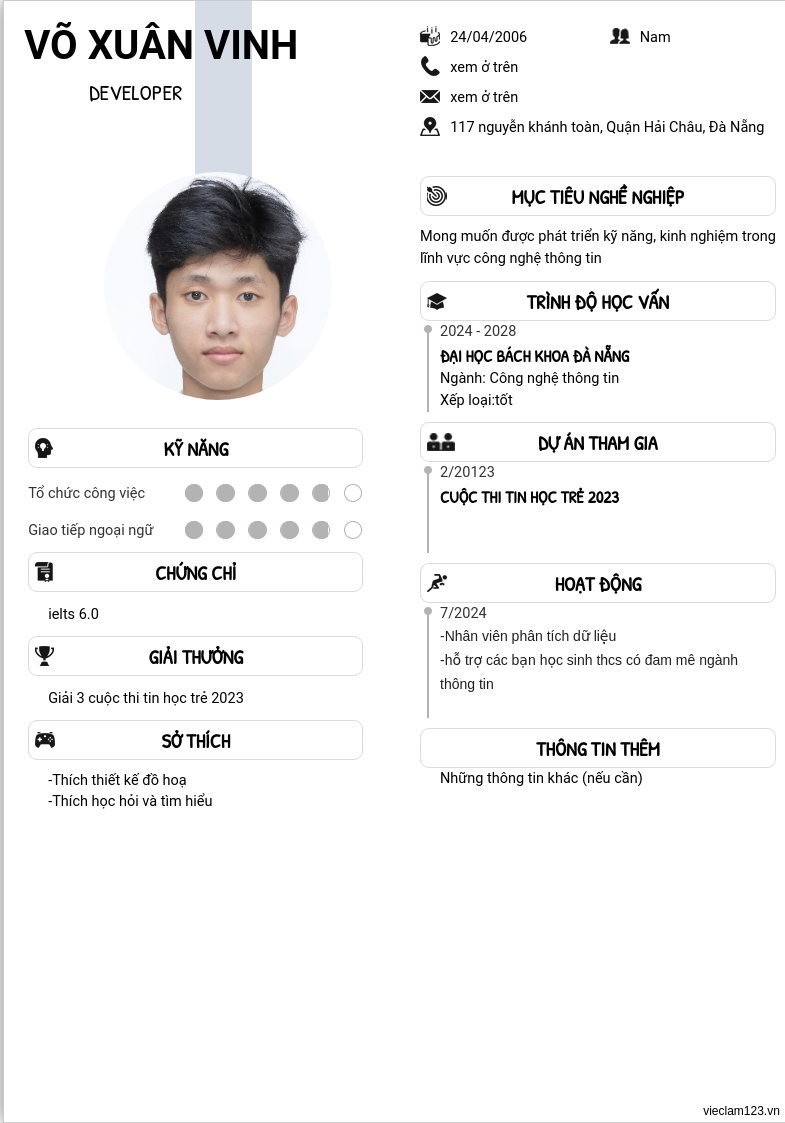This screenshot has width=785, height=1123.
Task: Click the gender icon next to Nam
Action: pos(620,36)
